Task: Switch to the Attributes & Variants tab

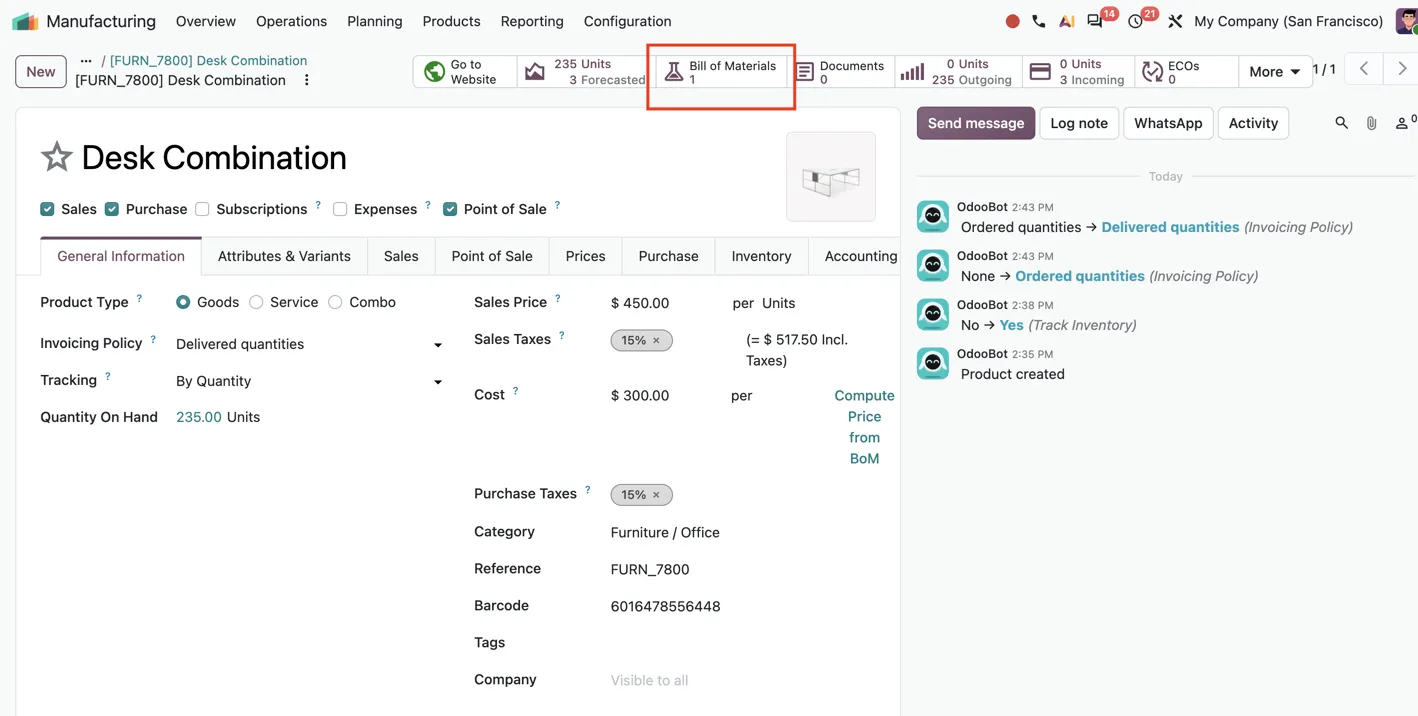Action: [284, 256]
